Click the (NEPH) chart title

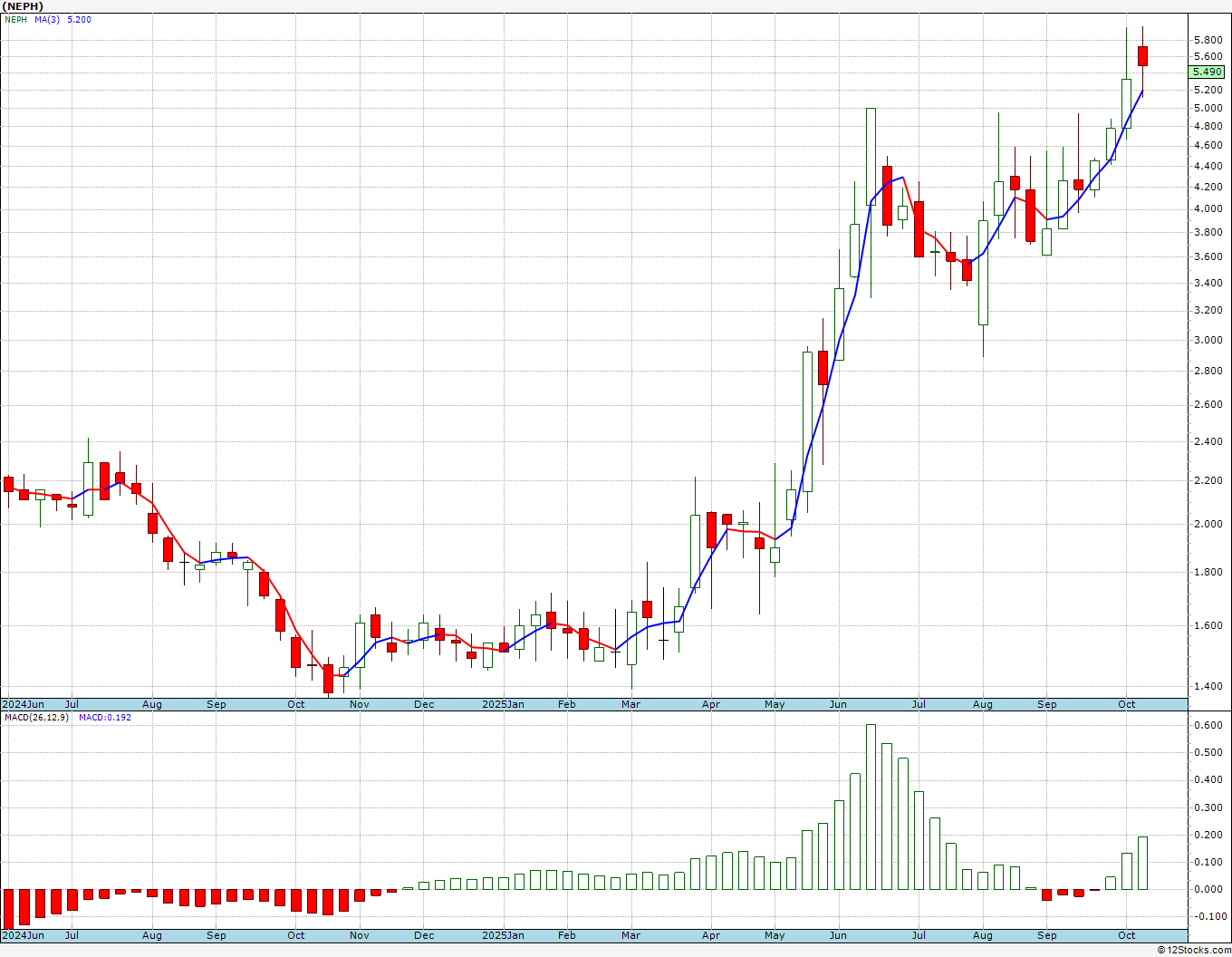(23, 6)
